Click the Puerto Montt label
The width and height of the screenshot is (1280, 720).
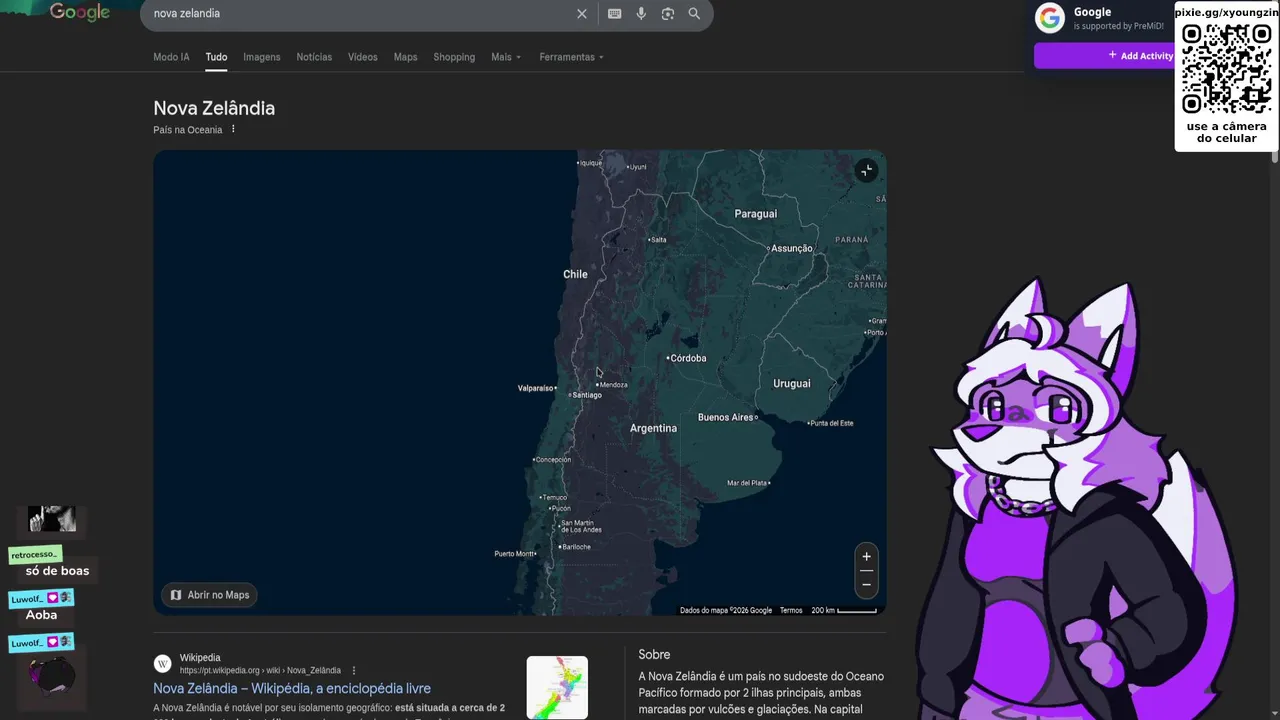pyautogui.click(x=514, y=554)
